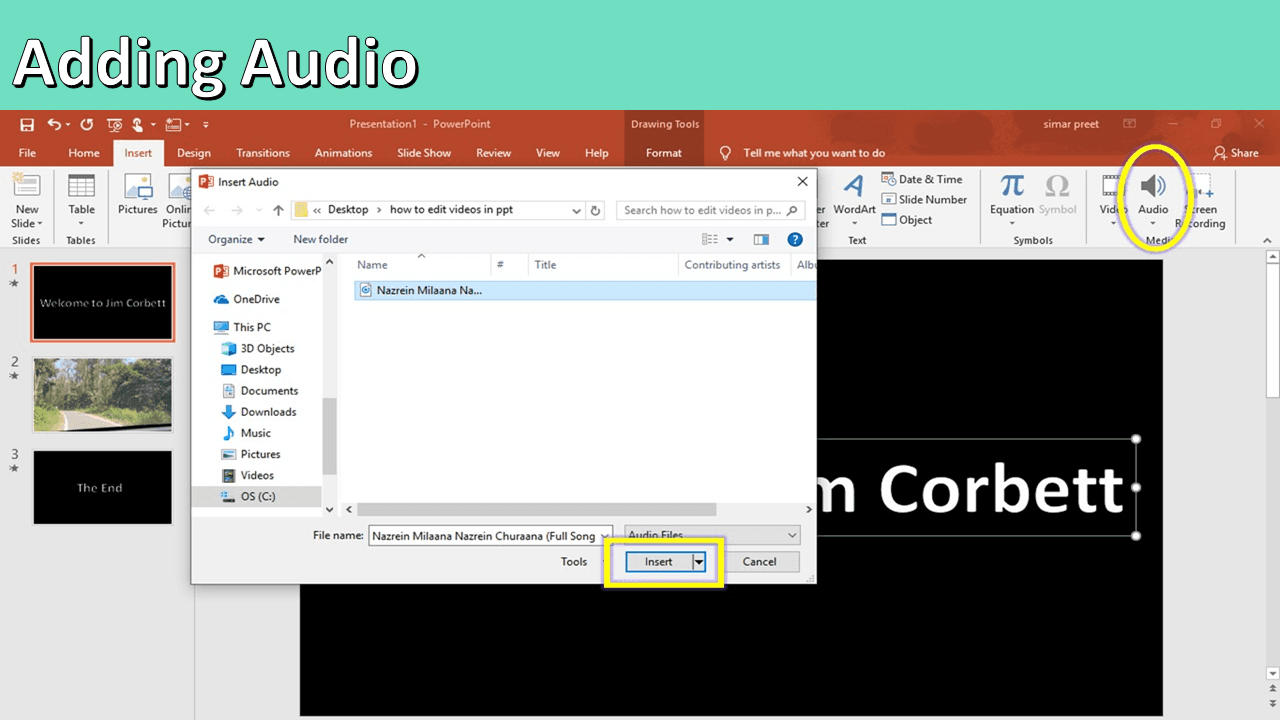This screenshot has width=1280, height=720.
Task: Switch to the Home tab
Action: click(84, 153)
